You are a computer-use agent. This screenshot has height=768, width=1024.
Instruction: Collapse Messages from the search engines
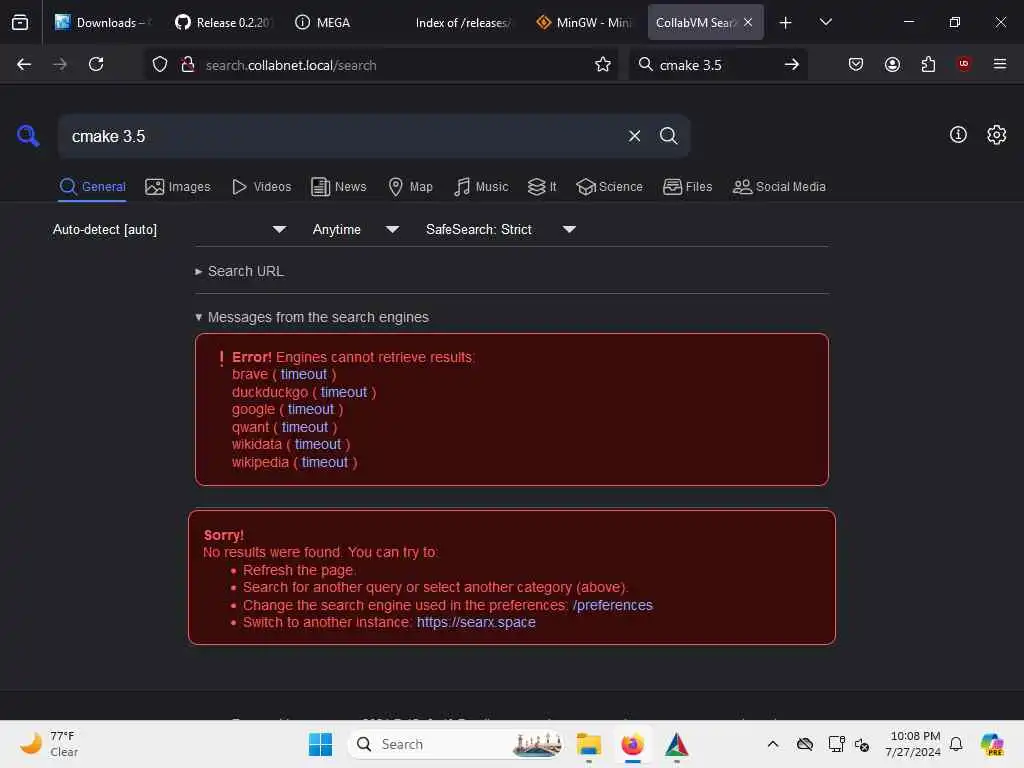pos(312,317)
